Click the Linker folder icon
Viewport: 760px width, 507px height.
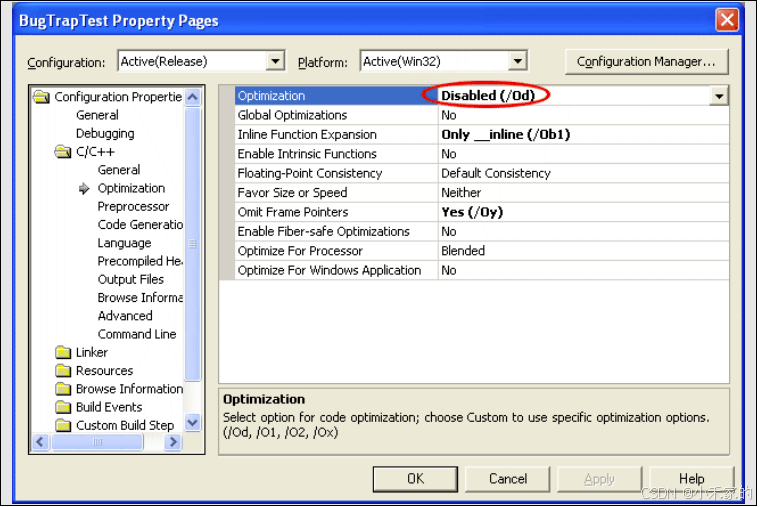pos(63,352)
